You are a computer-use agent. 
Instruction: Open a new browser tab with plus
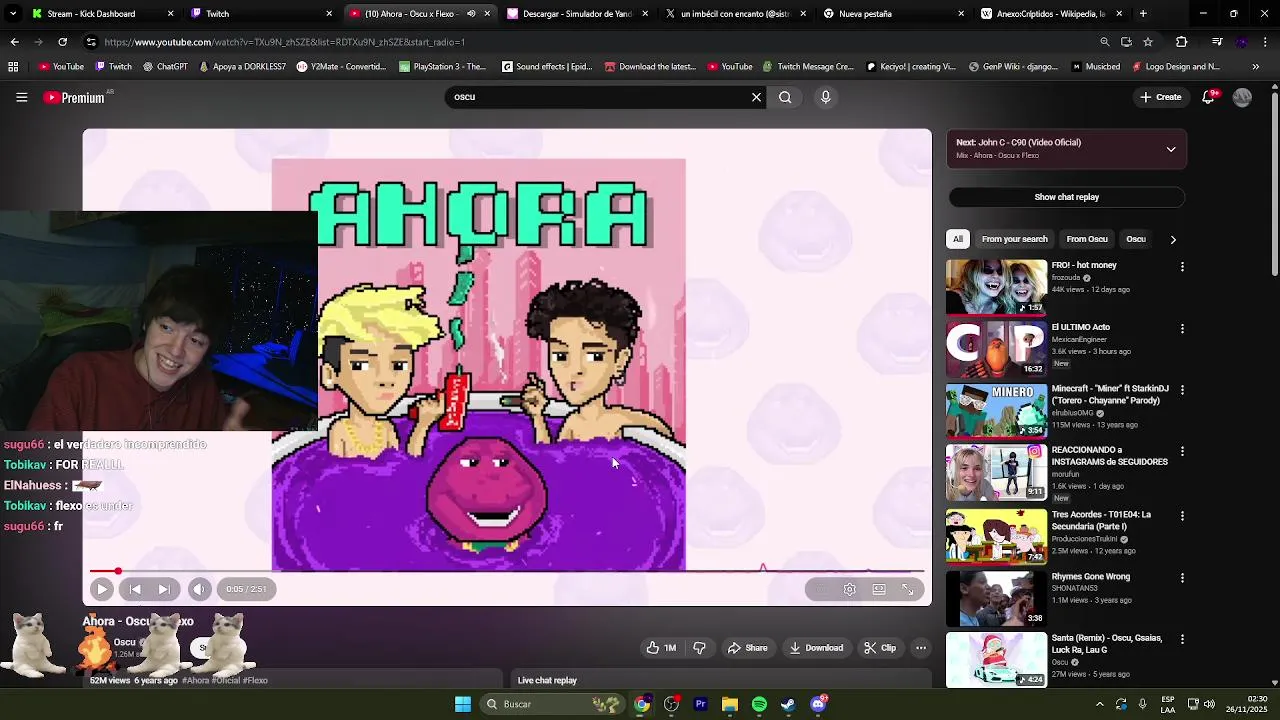tap(1143, 14)
